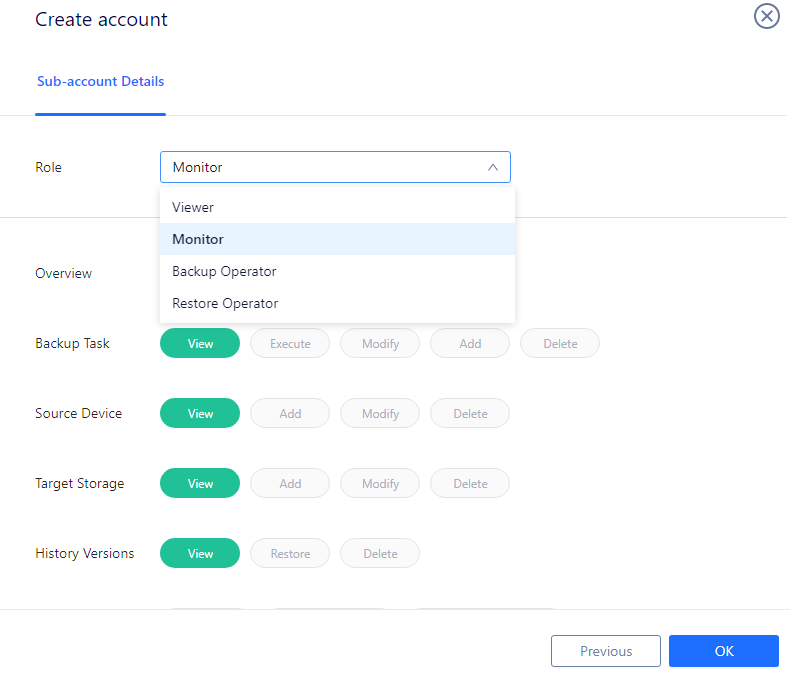The image size is (790, 679).
Task: Pick Restore Operator role option
Action: [337, 303]
